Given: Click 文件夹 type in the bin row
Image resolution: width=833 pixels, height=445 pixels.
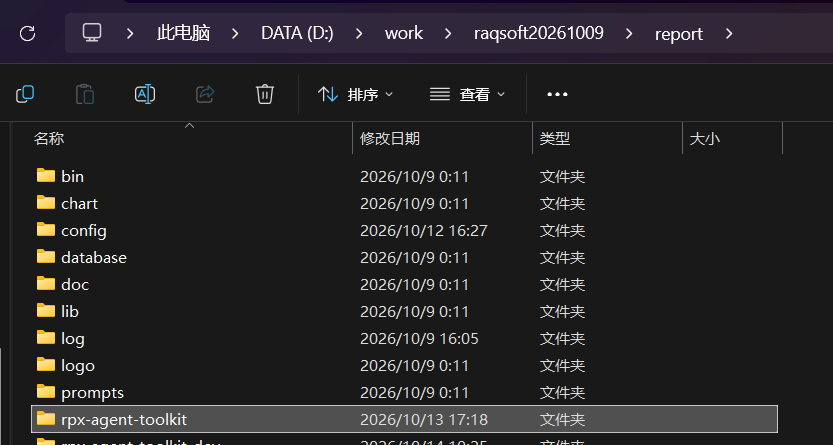Looking at the screenshot, I should click(563, 176).
